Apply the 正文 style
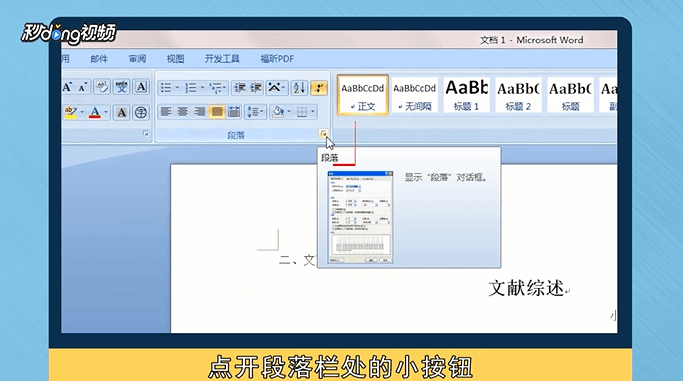Image resolution: width=683 pixels, height=381 pixels. click(x=362, y=95)
